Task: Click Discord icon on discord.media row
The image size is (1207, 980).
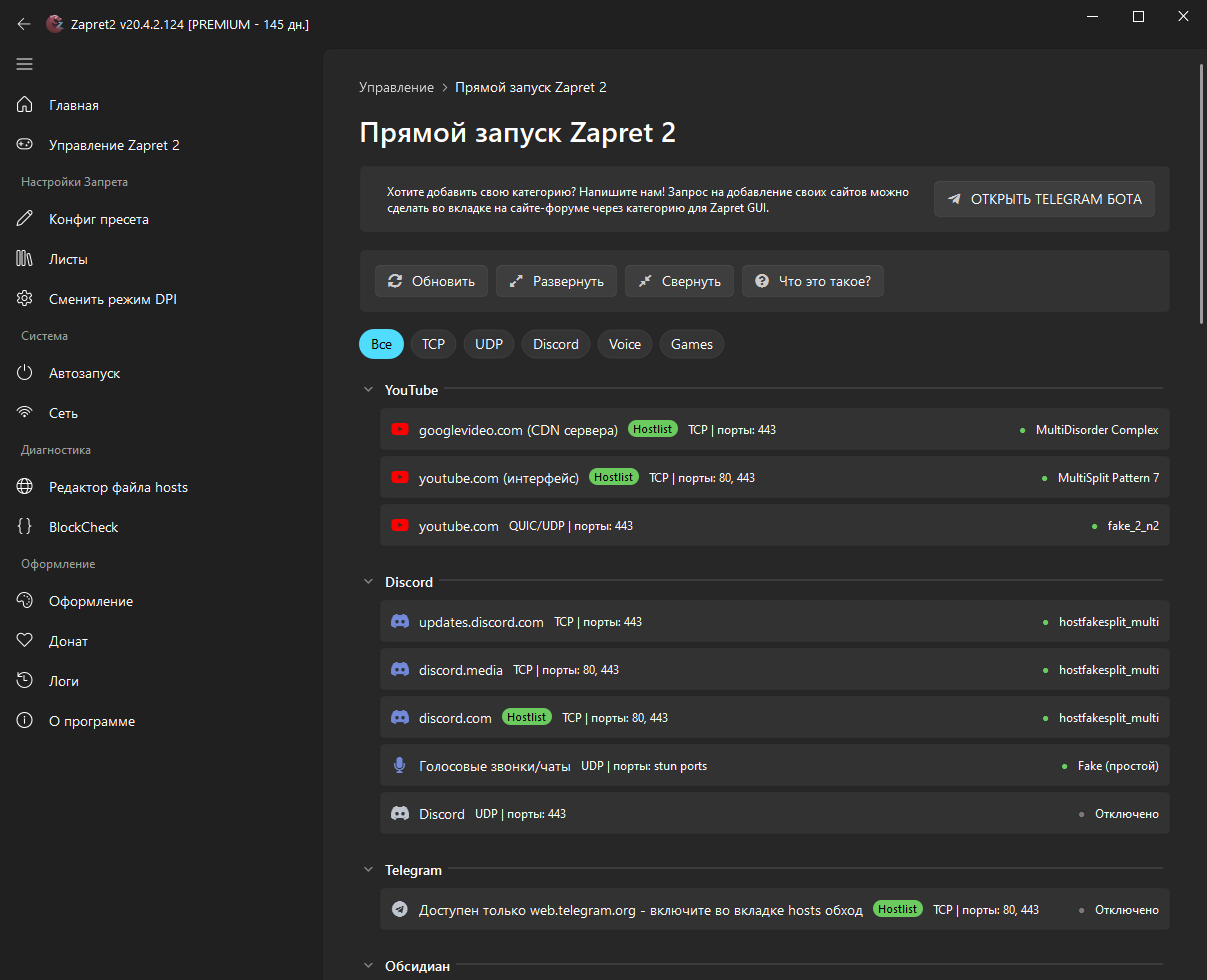Action: click(400, 670)
